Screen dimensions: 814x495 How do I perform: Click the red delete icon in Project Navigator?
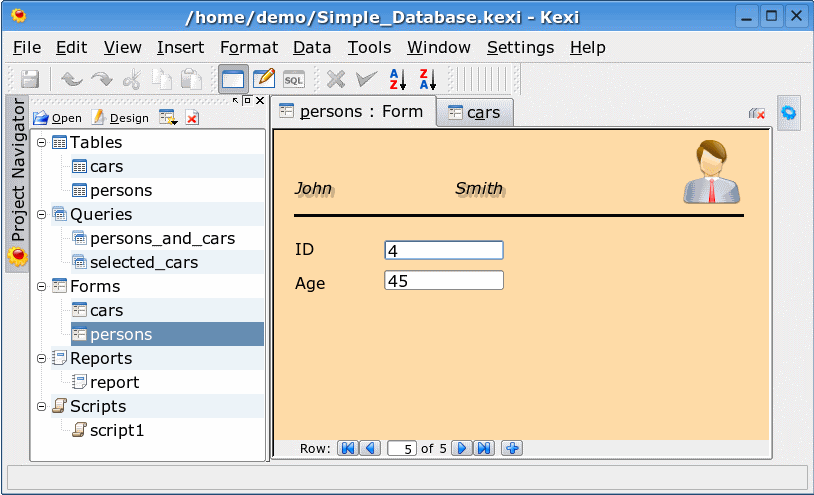click(x=192, y=118)
